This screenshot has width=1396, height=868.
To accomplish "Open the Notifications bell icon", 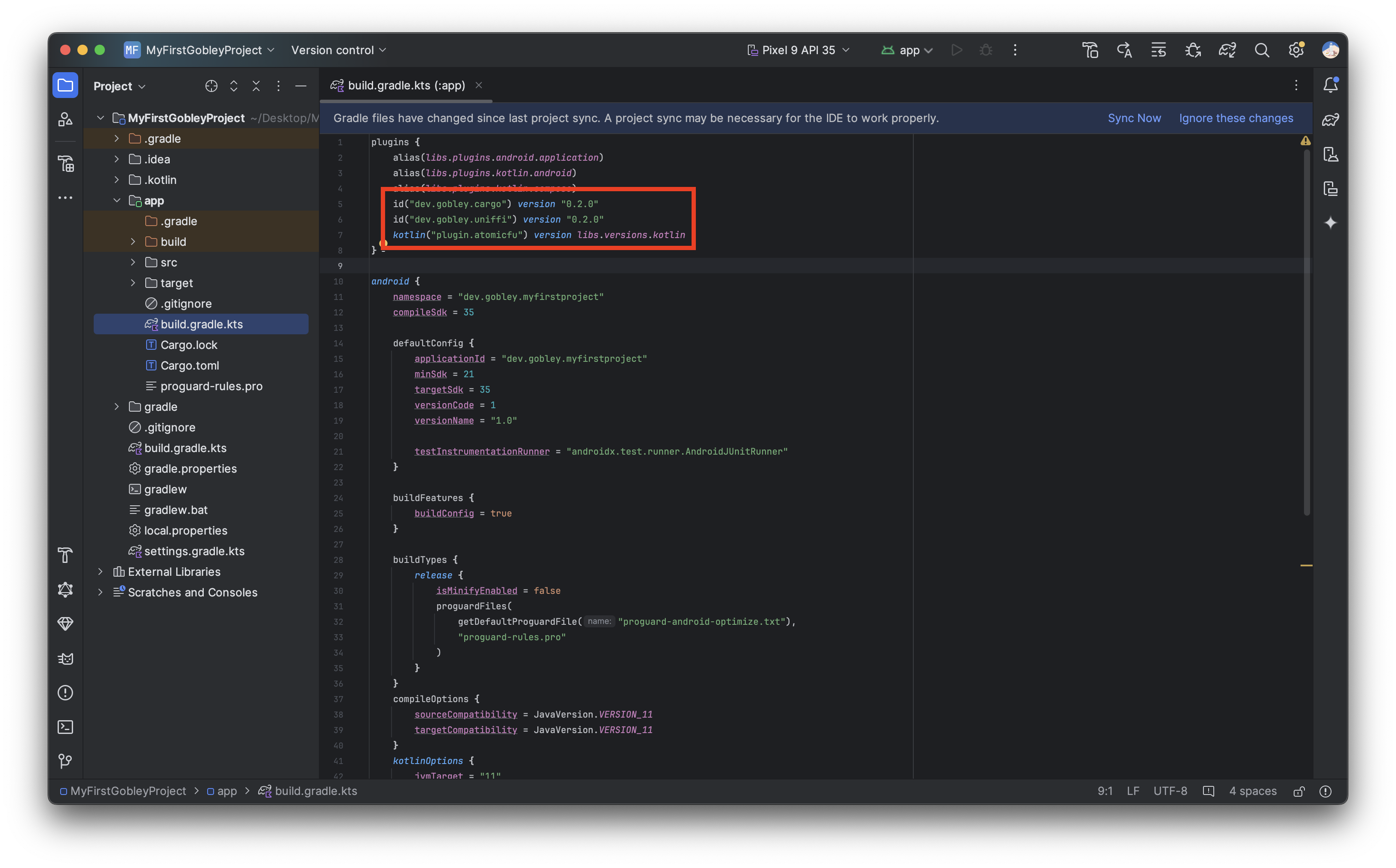I will 1331,85.
